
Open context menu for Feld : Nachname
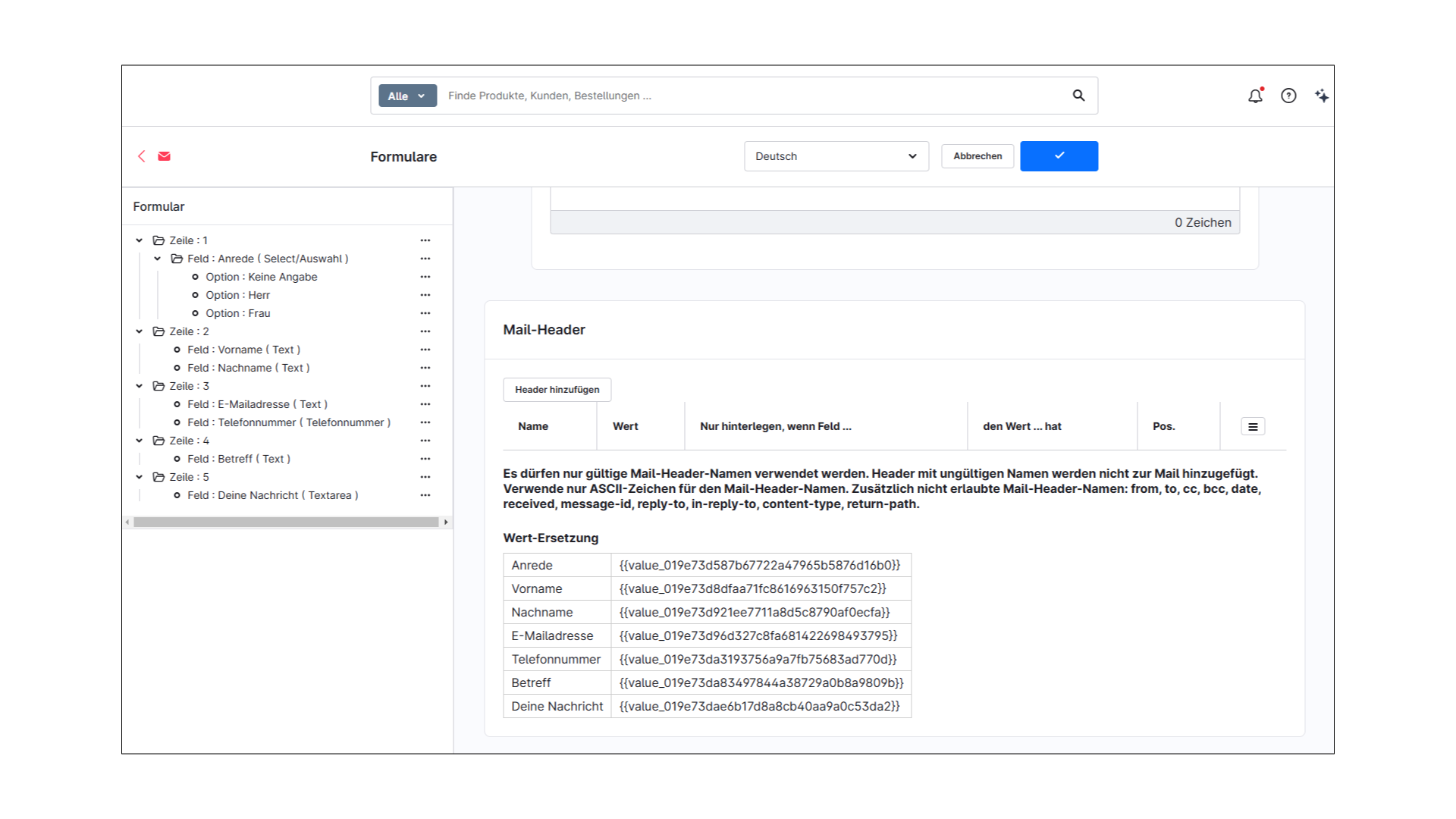[425, 368]
